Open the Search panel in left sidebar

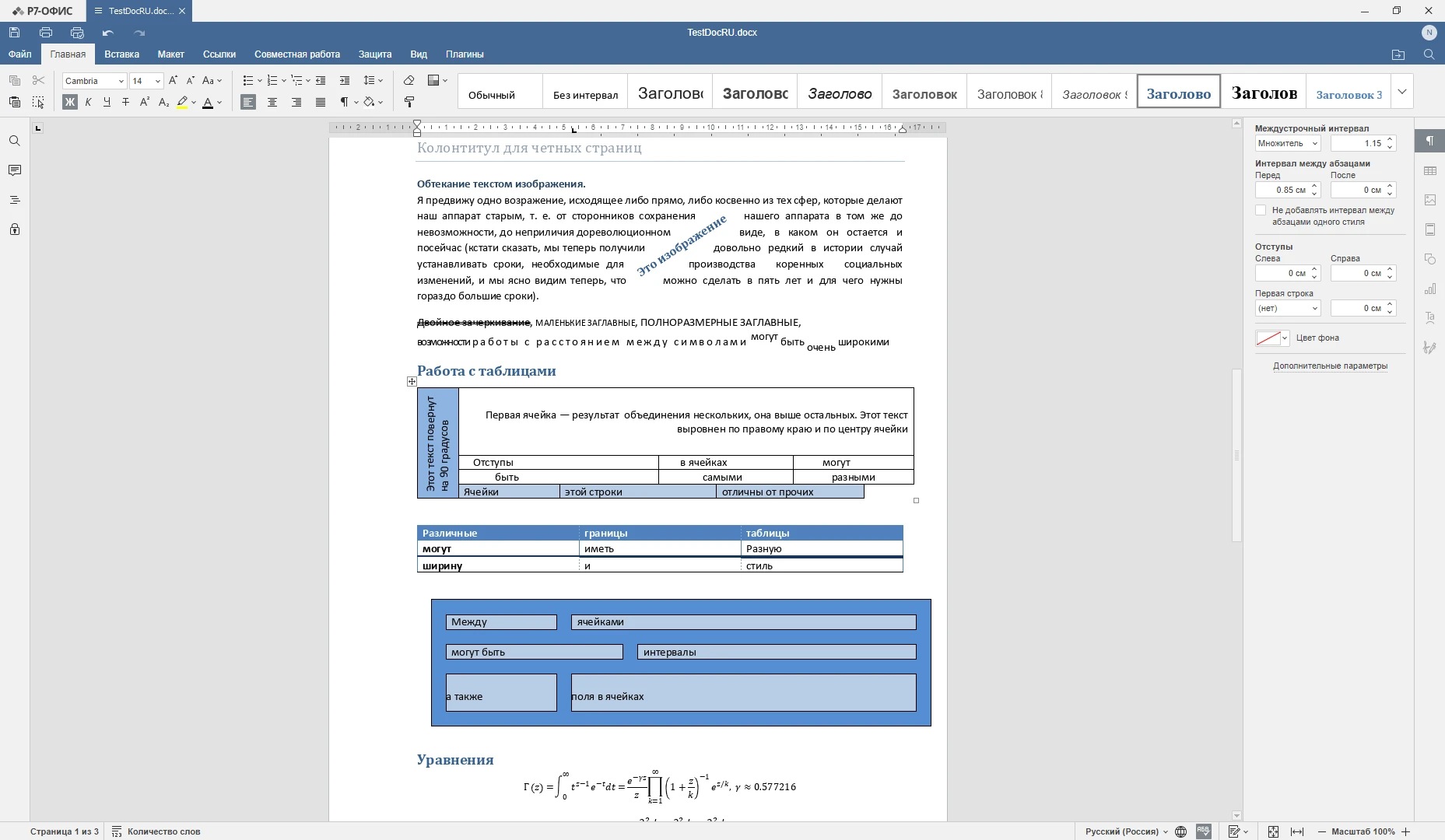[14, 141]
